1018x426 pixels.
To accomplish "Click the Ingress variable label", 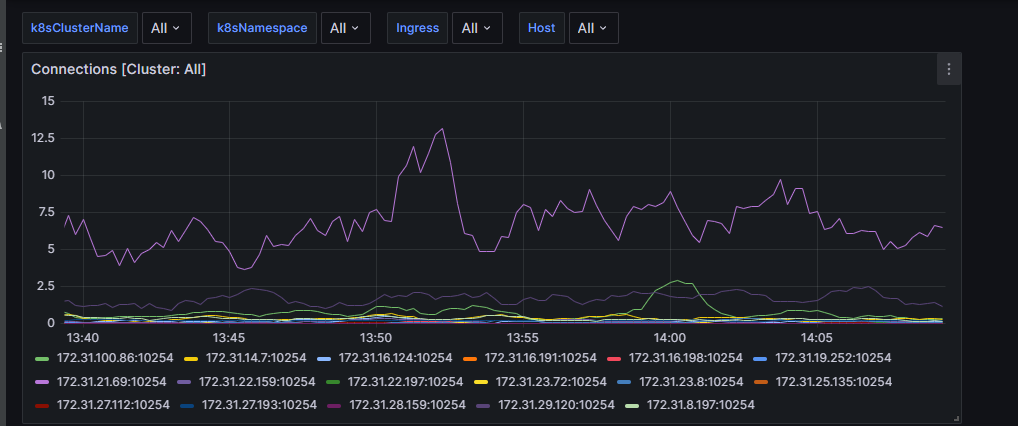I will pos(417,28).
